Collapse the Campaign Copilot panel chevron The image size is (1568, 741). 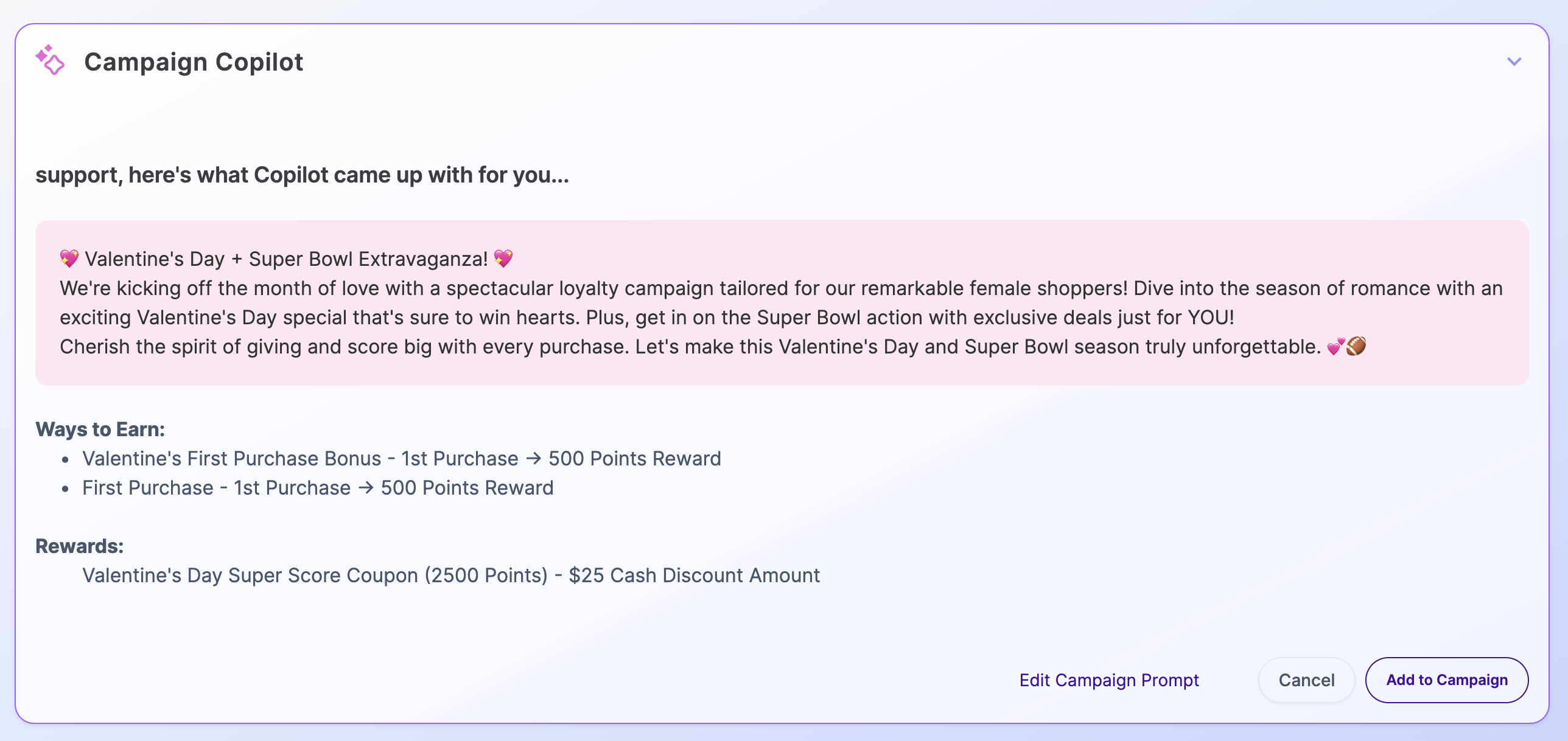click(1514, 61)
